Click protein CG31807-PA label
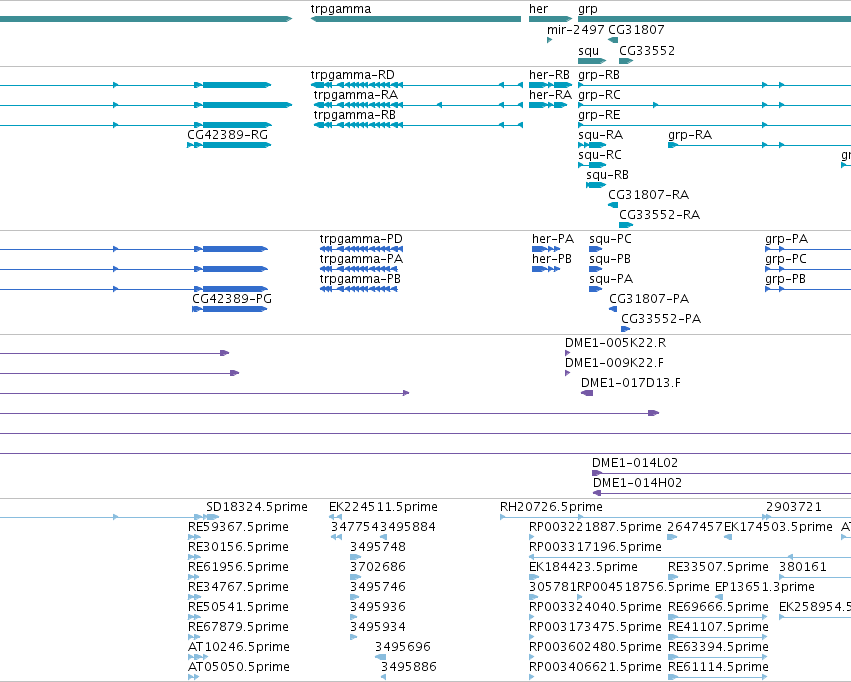 649,299
